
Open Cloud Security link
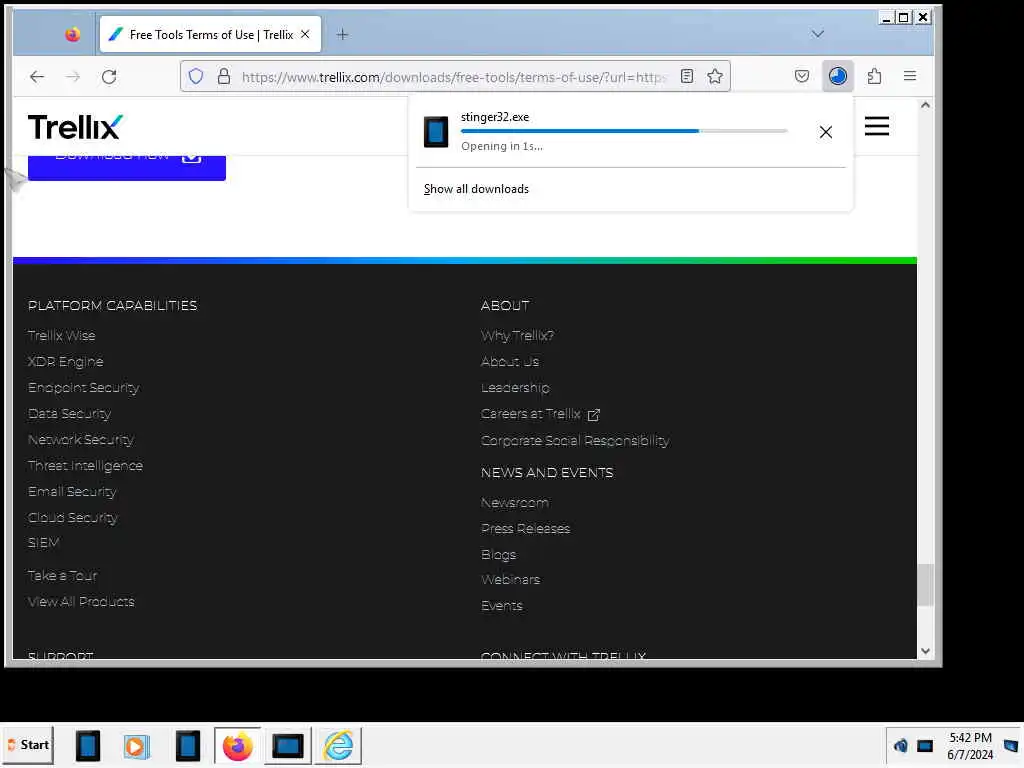pyautogui.click(x=72, y=518)
